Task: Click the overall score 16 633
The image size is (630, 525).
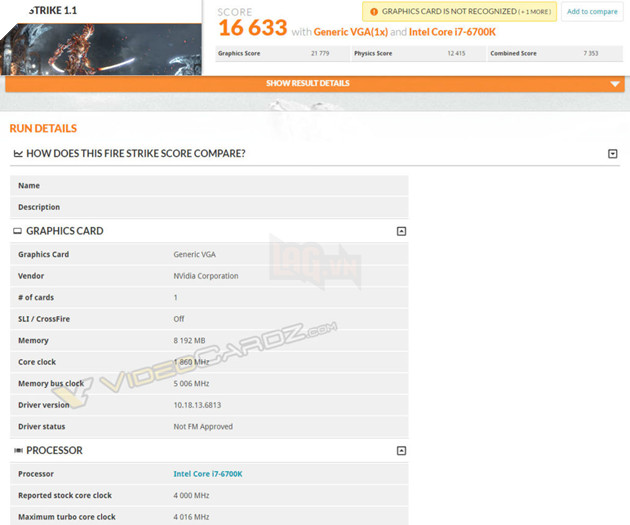Action: [253, 28]
